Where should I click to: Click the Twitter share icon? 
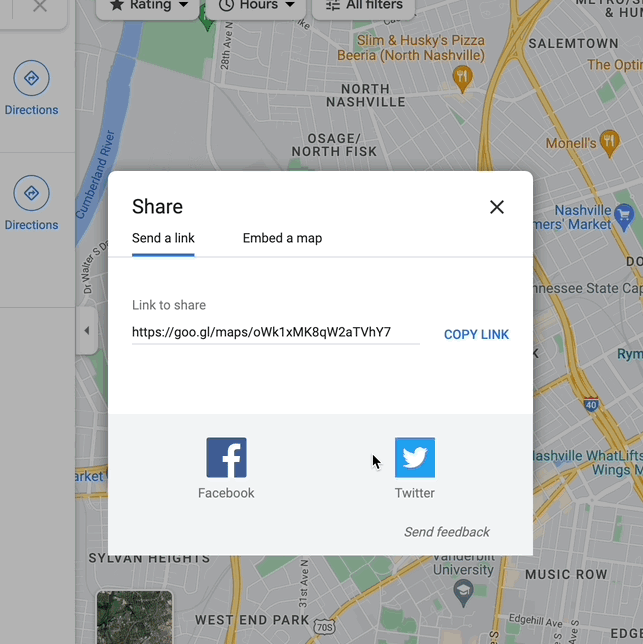point(414,458)
